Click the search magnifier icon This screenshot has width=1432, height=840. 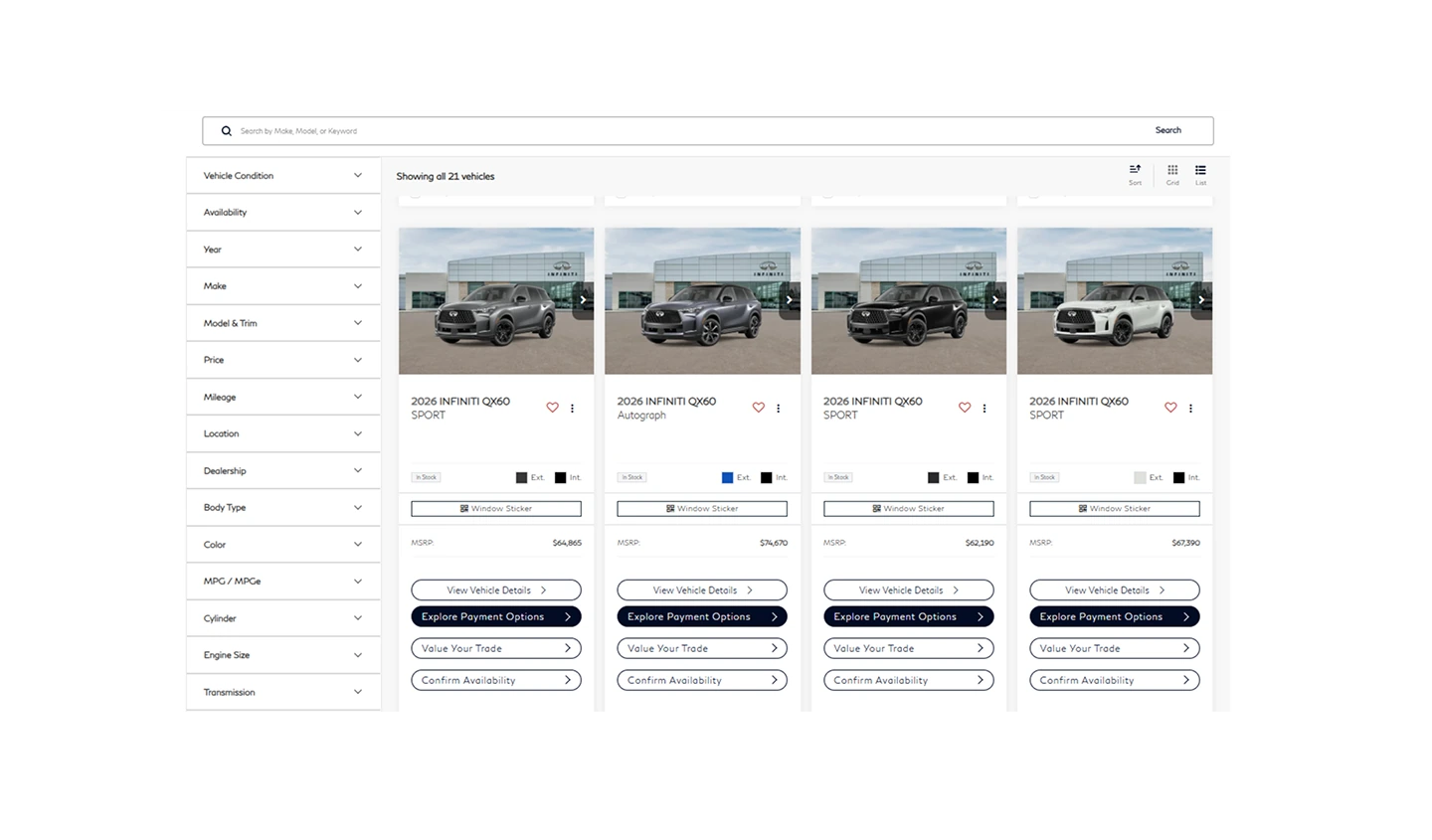[226, 131]
